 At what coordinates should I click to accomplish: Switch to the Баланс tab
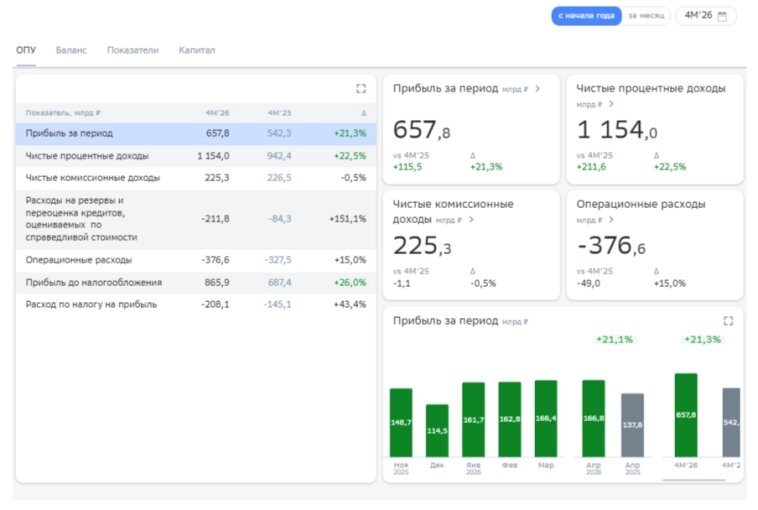pos(71,50)
